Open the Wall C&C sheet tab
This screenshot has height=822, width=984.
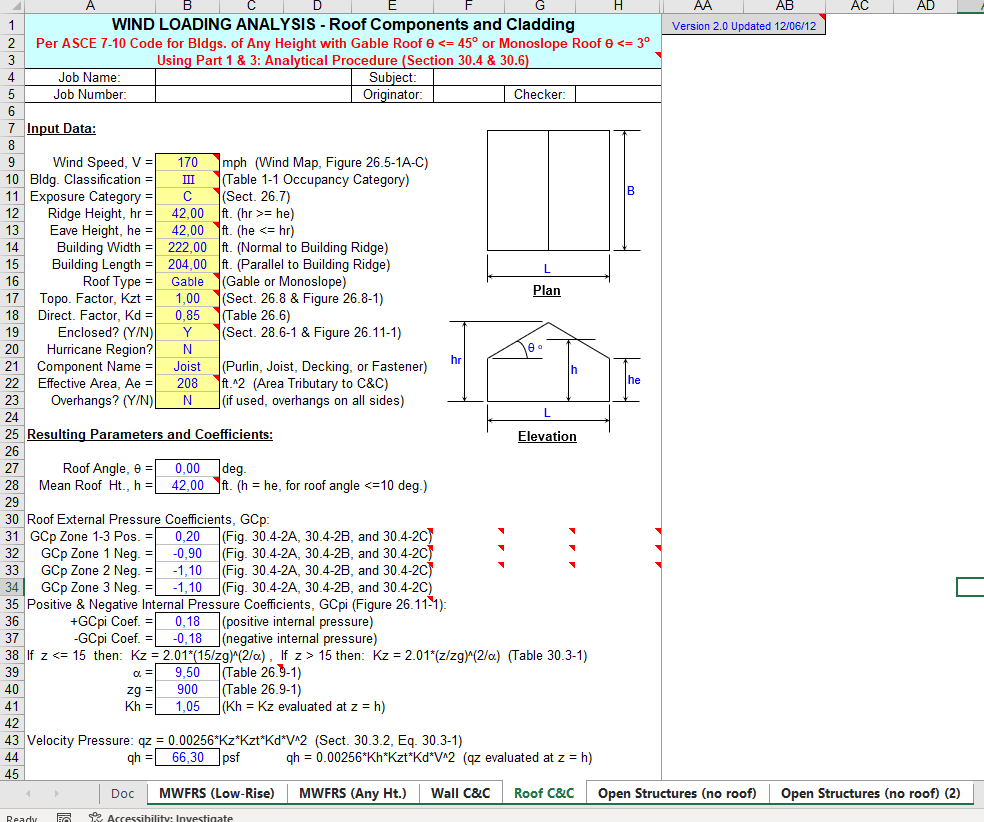click(x=460, y=793)
